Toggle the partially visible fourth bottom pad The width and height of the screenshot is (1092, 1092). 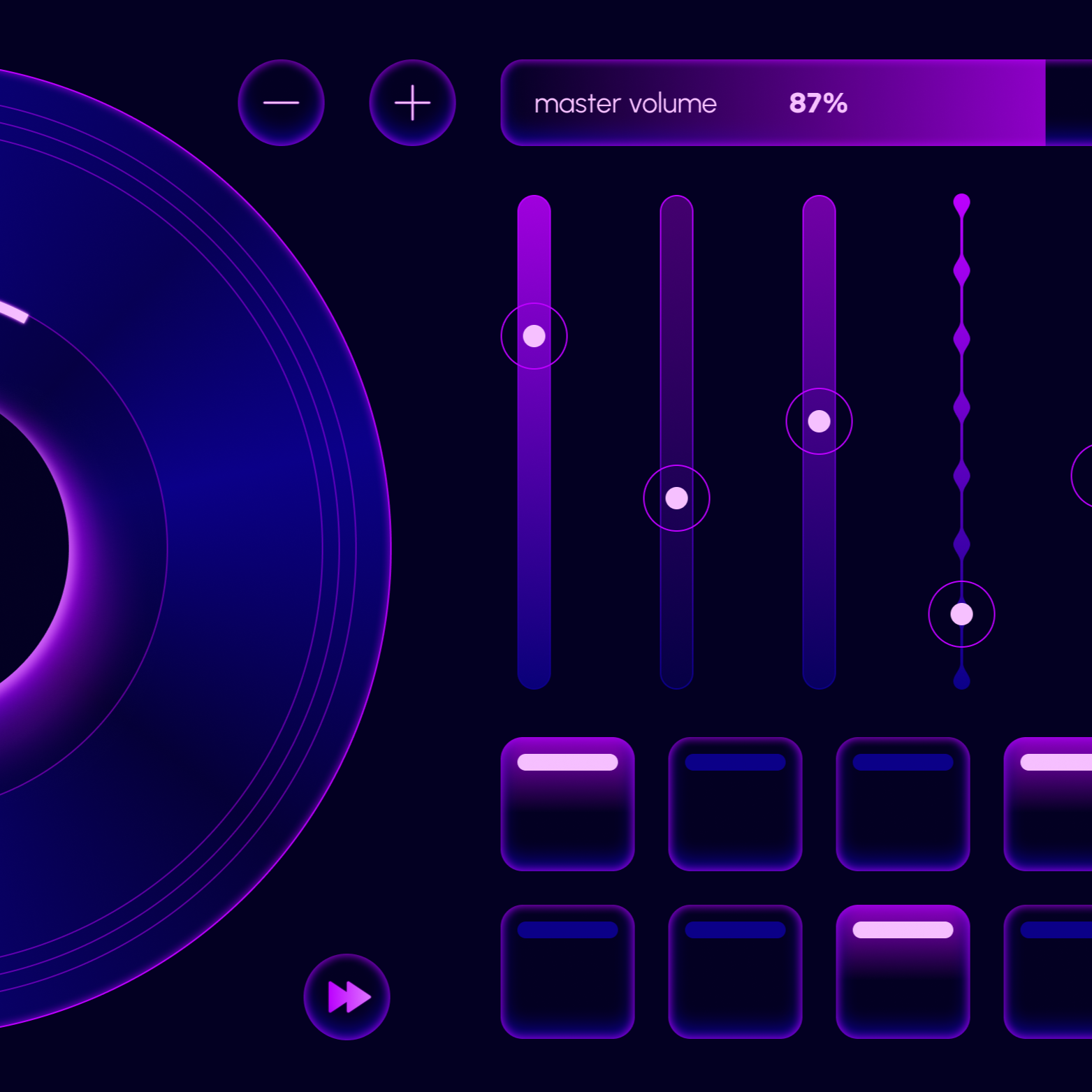[1048, 972]
